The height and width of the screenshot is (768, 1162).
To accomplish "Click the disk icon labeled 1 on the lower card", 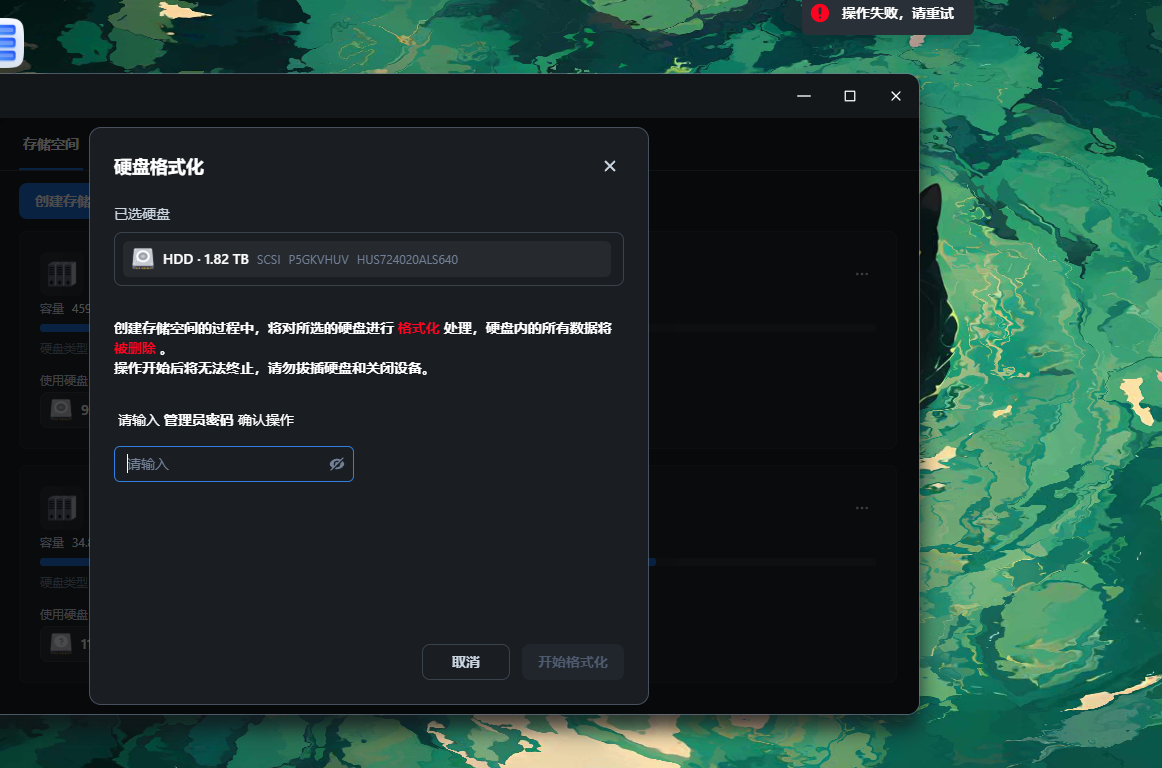I will coord(61,644).
